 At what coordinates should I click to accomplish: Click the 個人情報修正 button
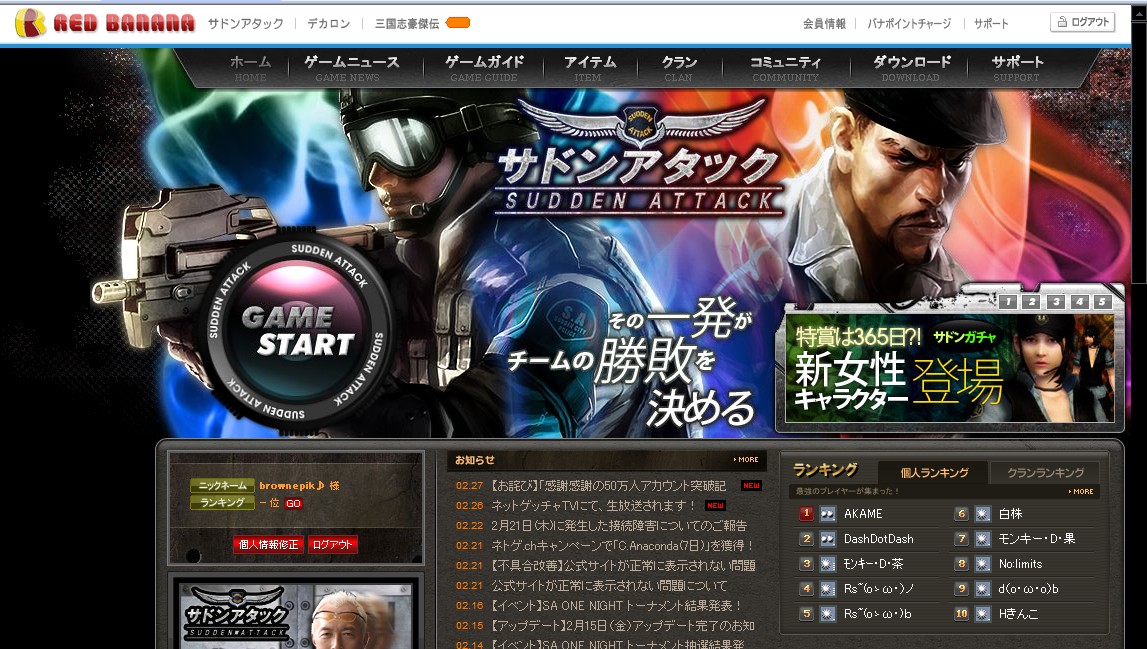tap(268, 544)
